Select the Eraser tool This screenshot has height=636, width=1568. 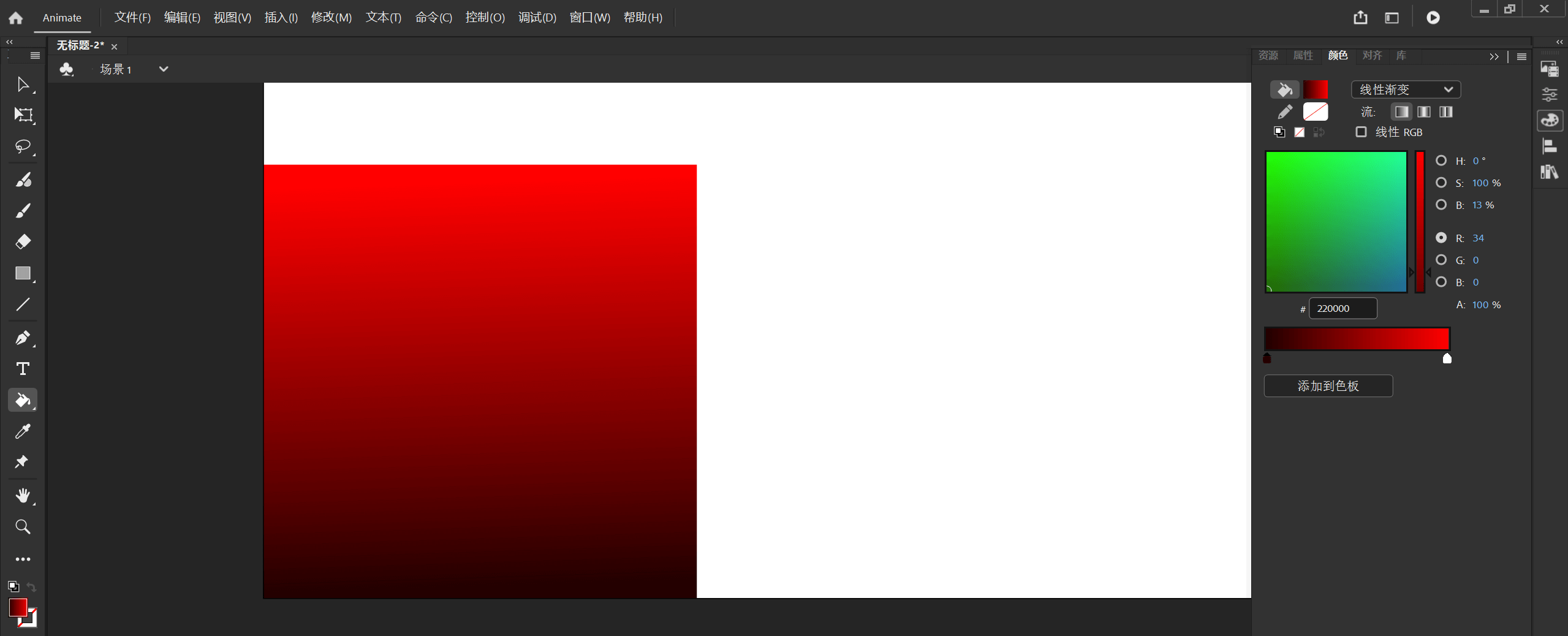coord(23,242)
